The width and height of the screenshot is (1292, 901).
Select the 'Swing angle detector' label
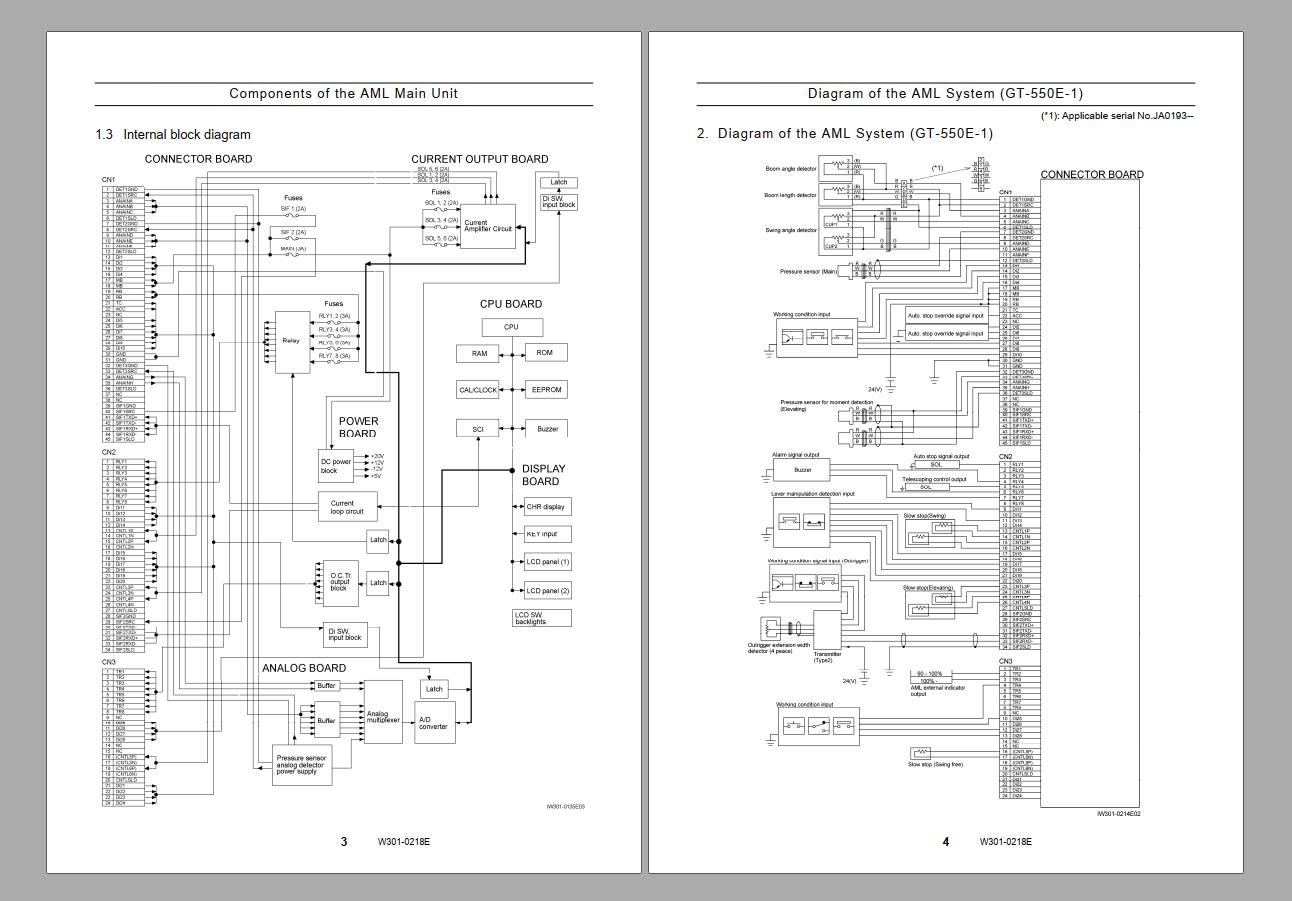[791, 230]
